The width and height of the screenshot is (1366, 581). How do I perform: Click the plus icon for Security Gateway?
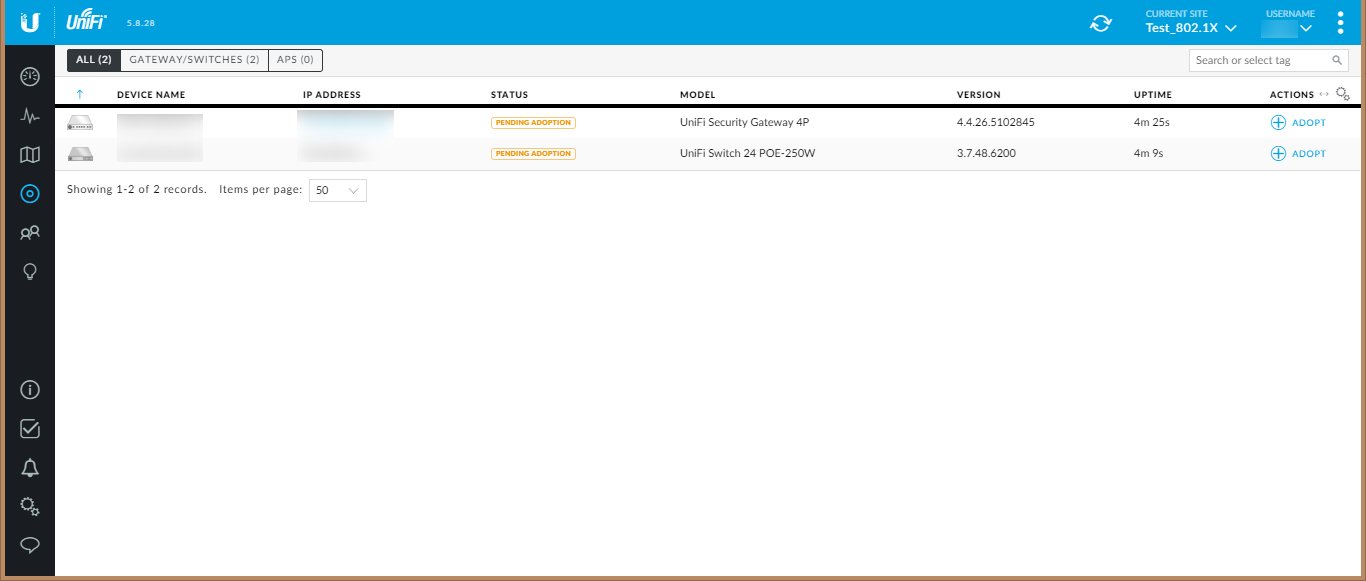[1278, 122]
